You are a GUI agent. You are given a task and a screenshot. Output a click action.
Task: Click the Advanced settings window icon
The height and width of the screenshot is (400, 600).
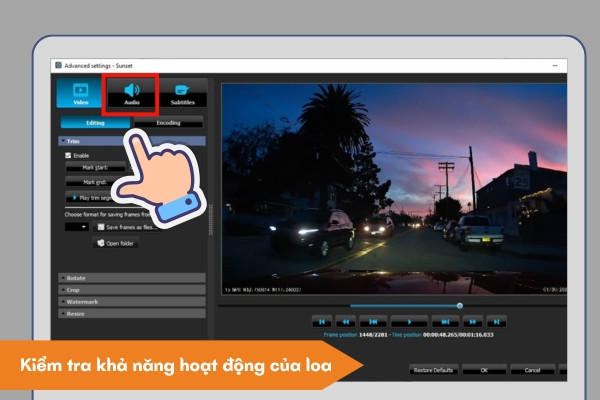58,65
